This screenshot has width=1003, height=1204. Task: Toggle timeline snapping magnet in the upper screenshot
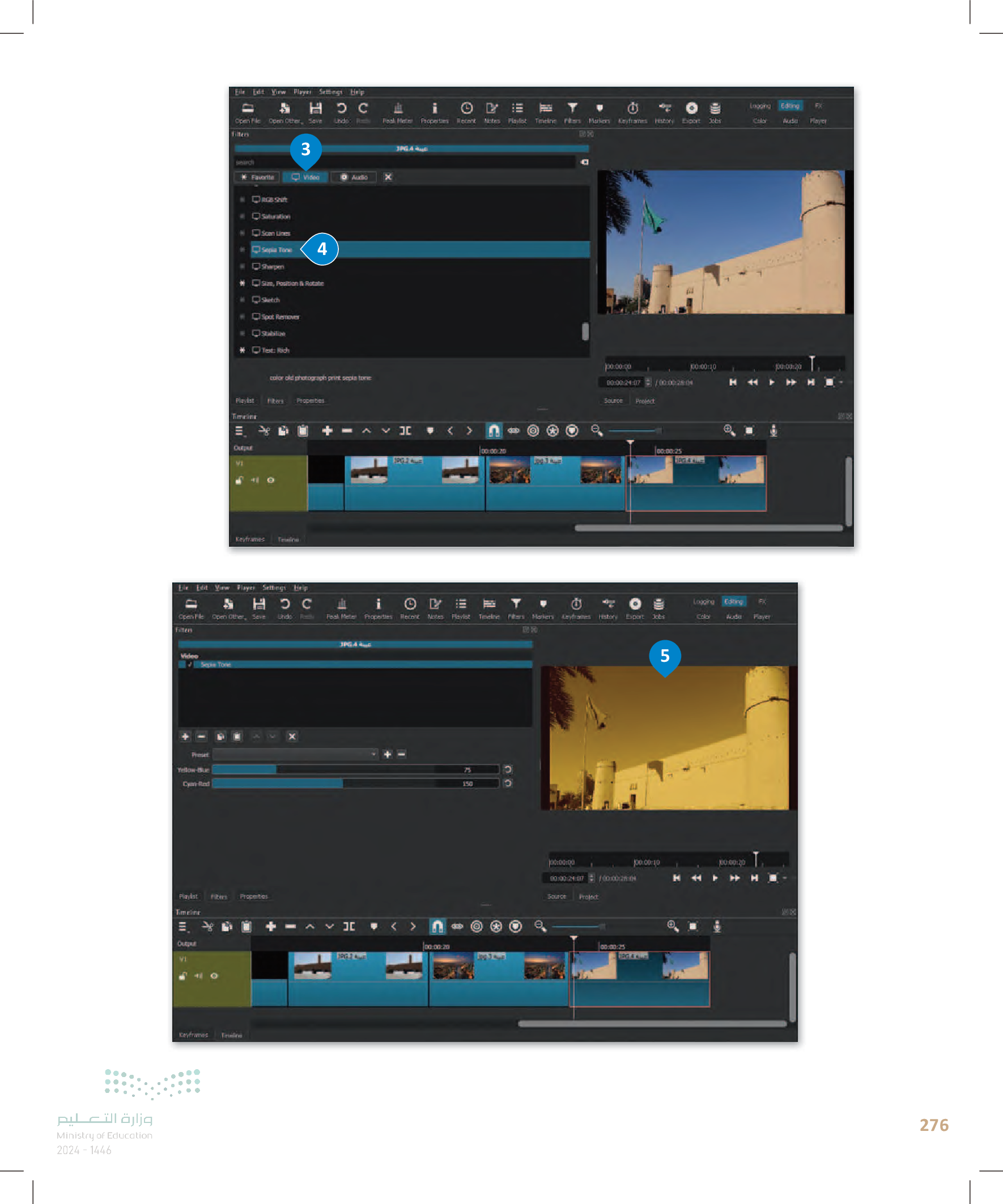pos(494,431)
